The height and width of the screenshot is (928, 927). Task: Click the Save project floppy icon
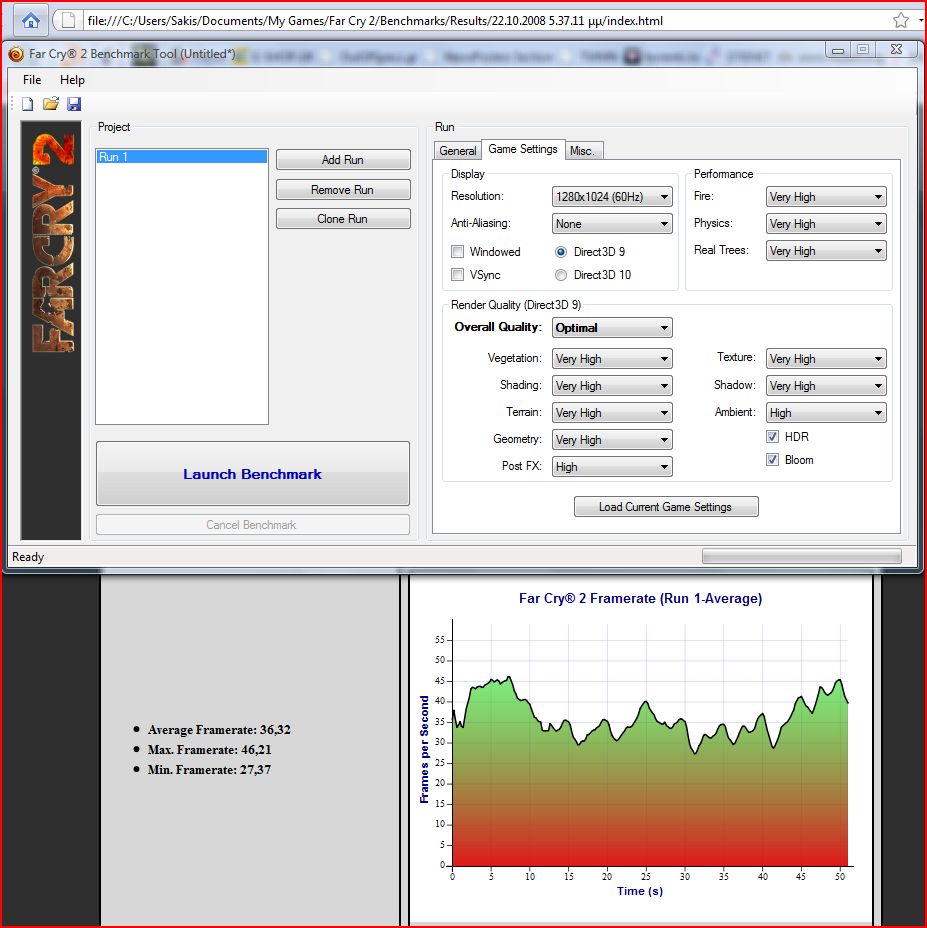click(74, 104)
